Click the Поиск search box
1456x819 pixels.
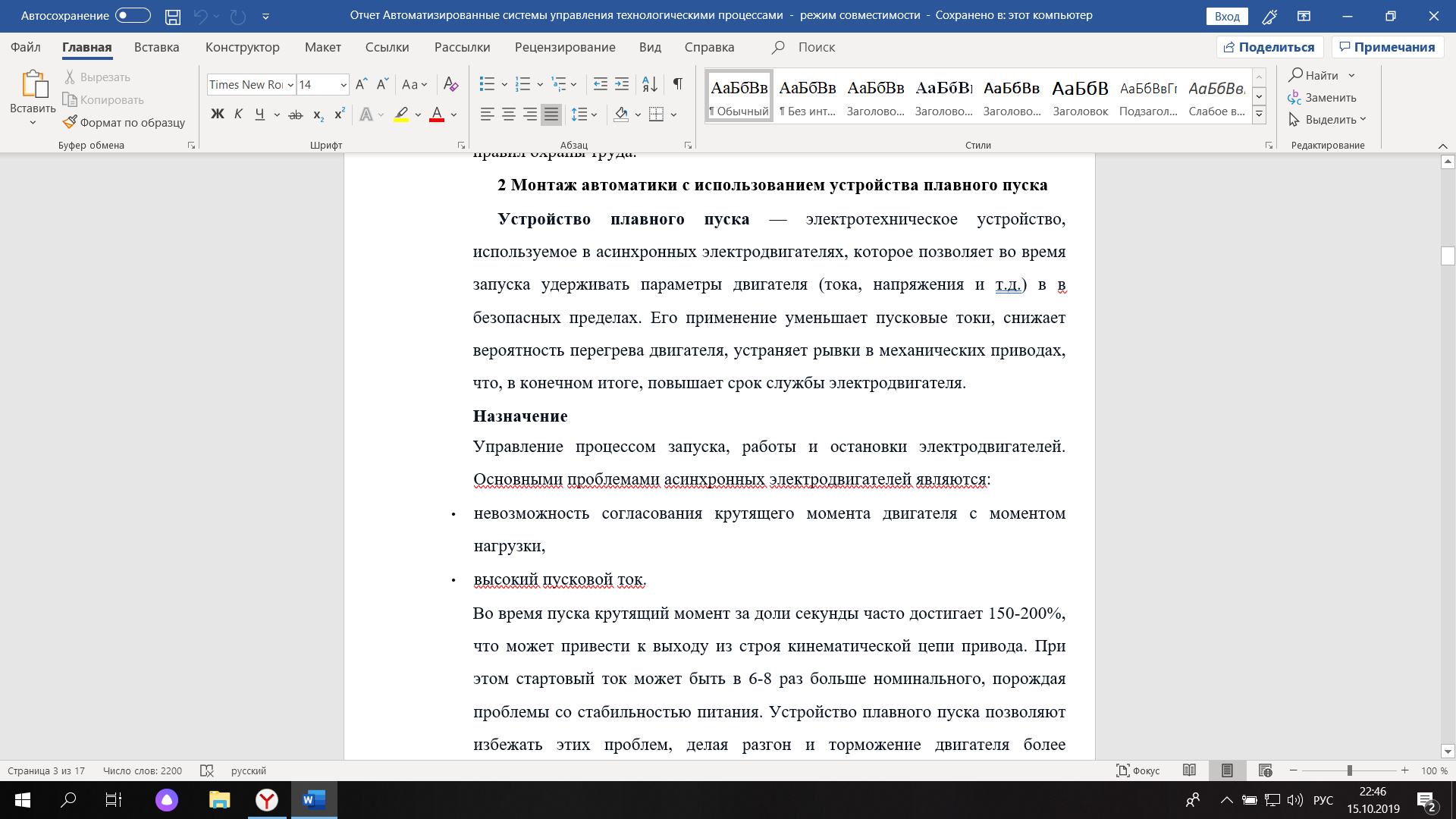pos(816,47)
